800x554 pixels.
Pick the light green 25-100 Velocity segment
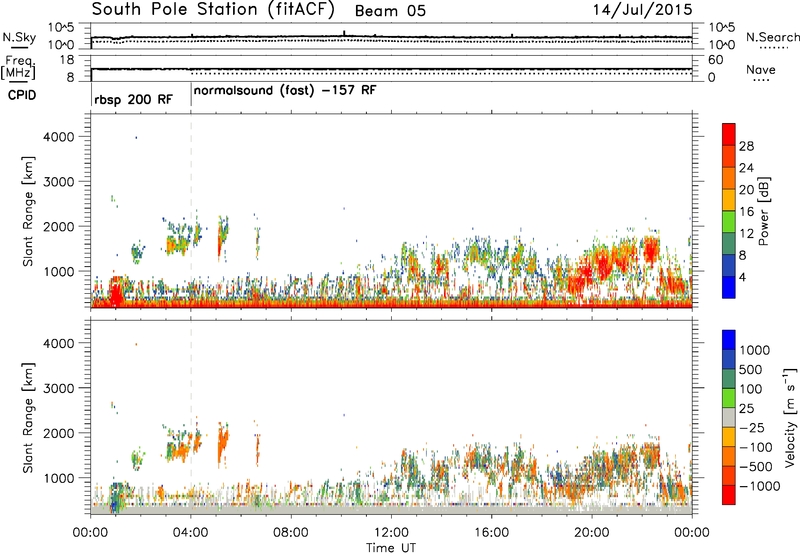tap(729, 398)
